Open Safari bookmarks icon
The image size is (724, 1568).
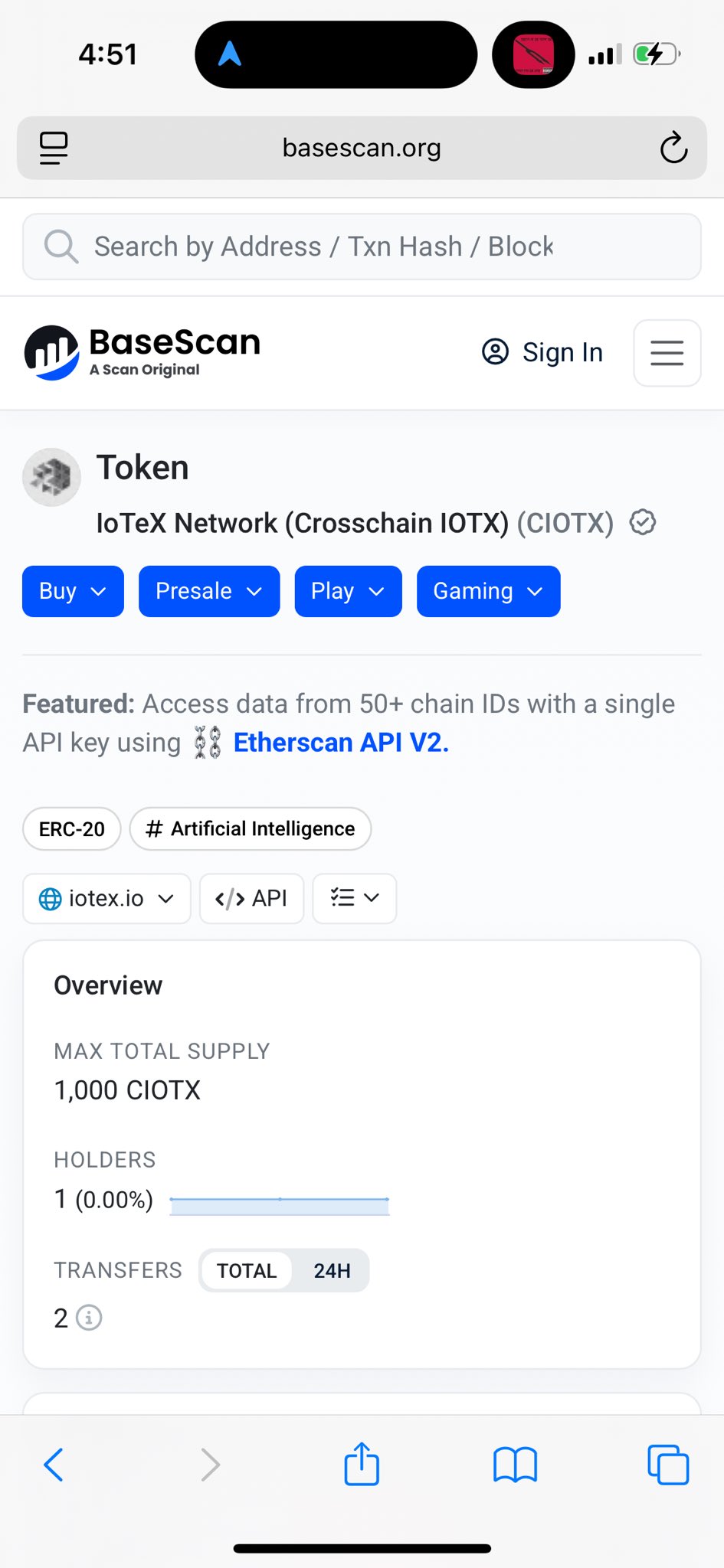coord(515,1465)
